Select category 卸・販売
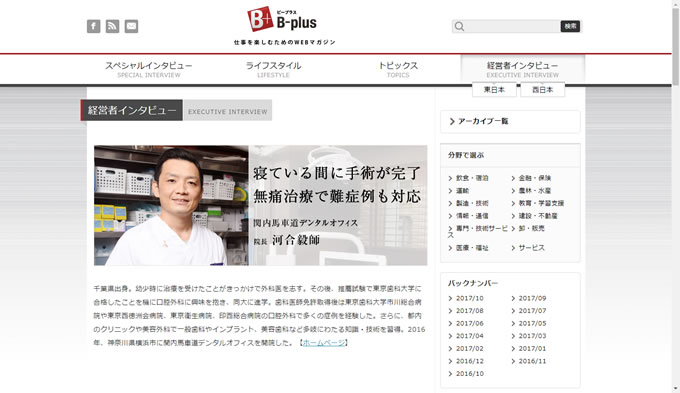The image size is (680, 393). tap(531, 228)
